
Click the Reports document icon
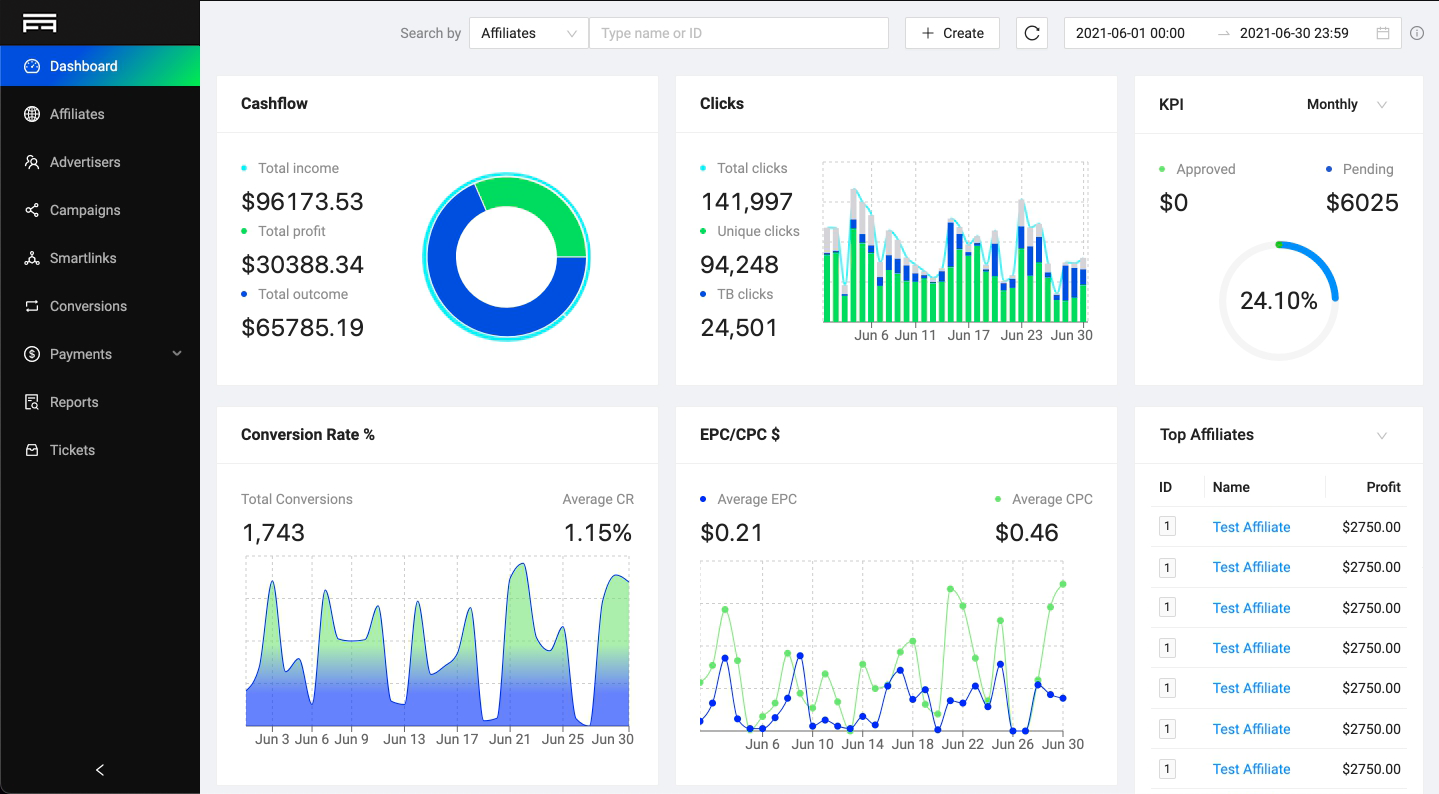click(x=32, y=402)
